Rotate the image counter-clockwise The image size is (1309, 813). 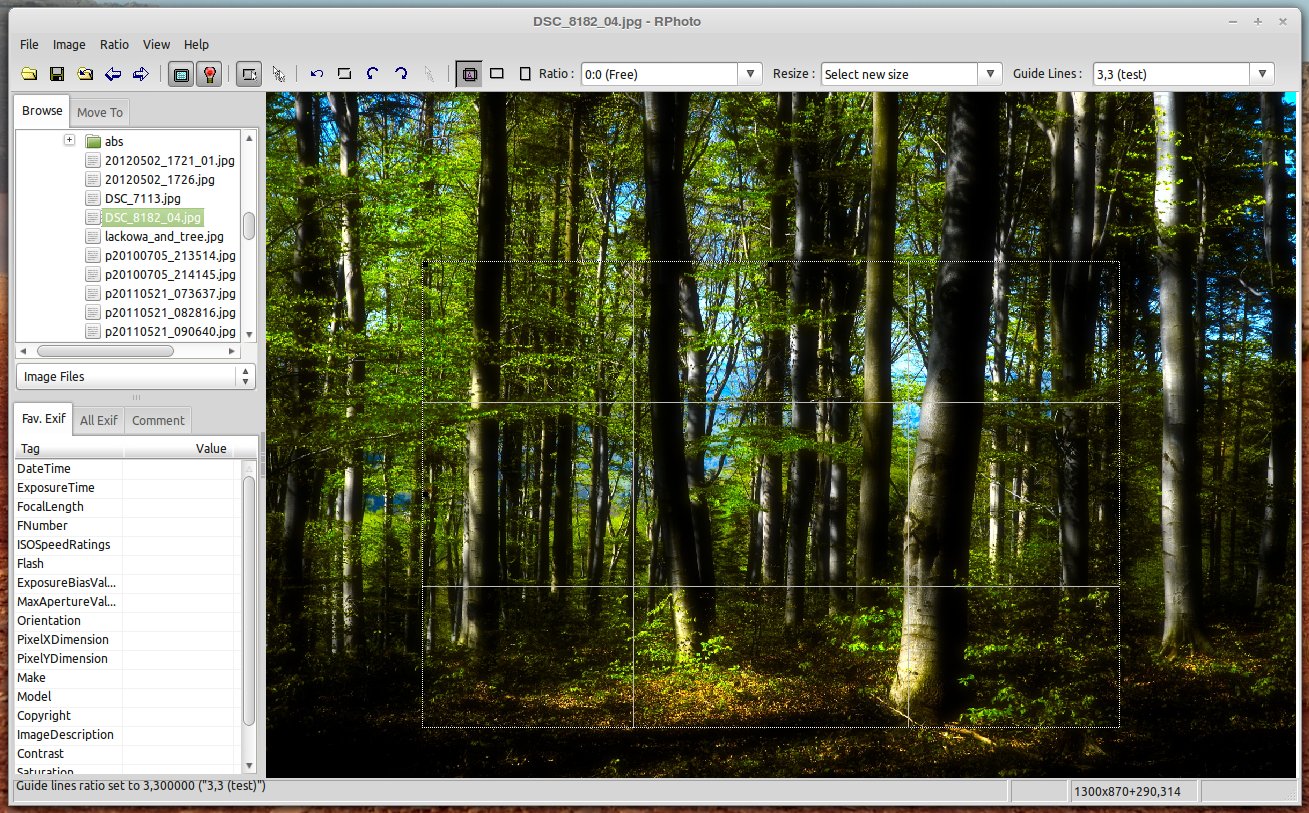pos(373,74)
